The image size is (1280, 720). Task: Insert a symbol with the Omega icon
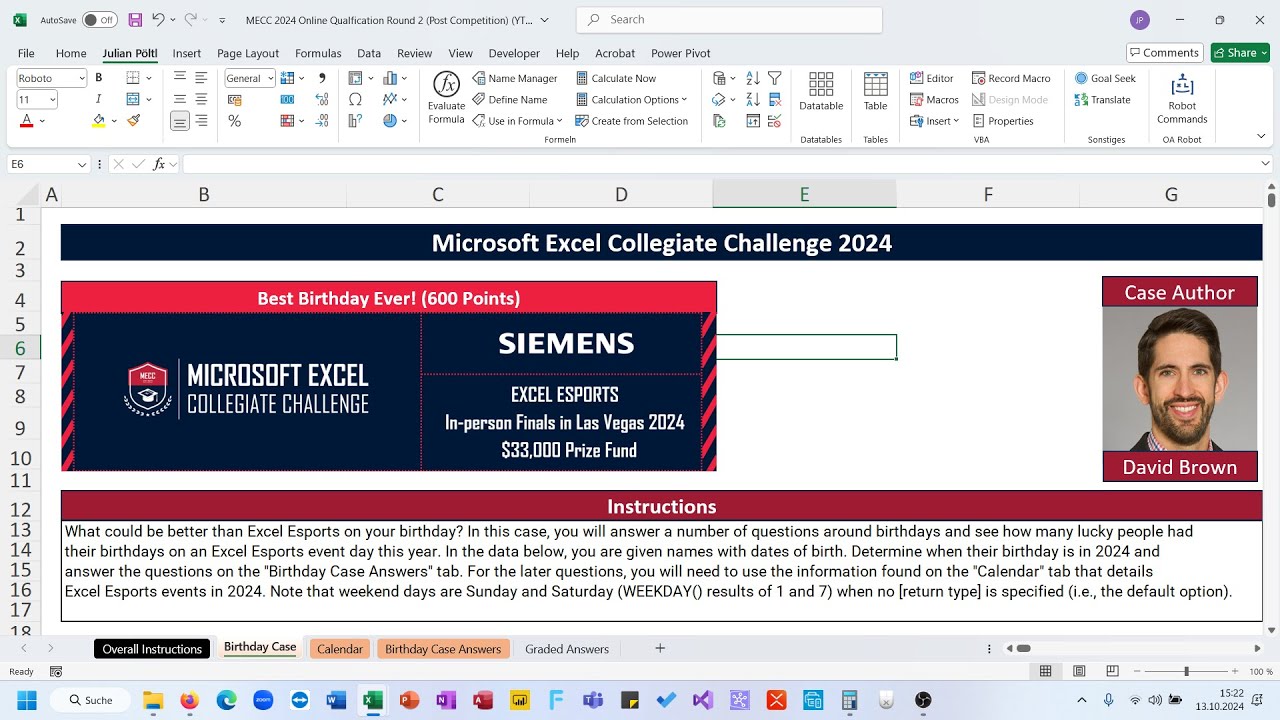coord(355,99)
